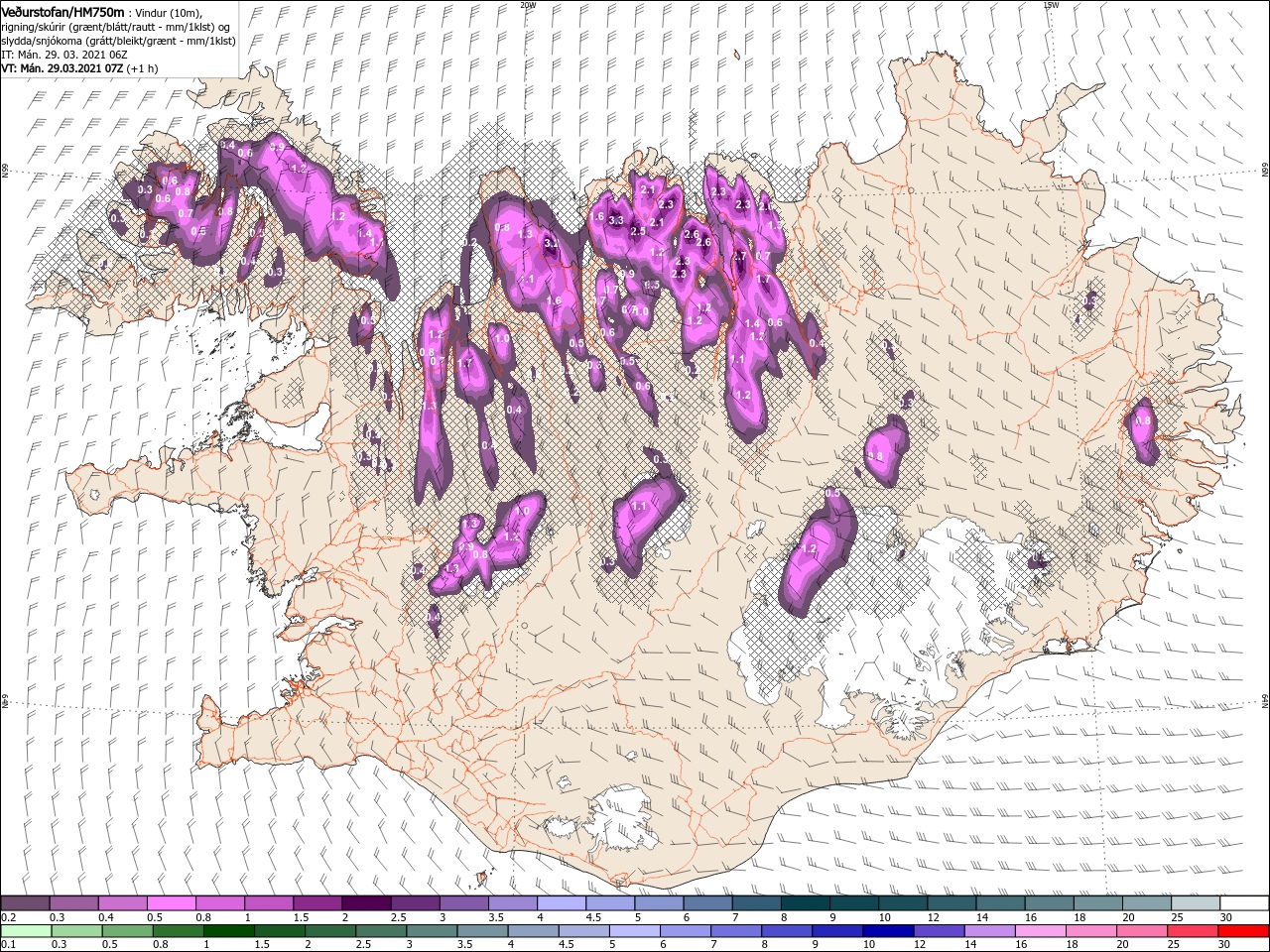Click the 'slydda/snjókoma' legend description text
The width and height of the screenshot is (1270, 952).
pyautogui.click(x=42, y=41)
